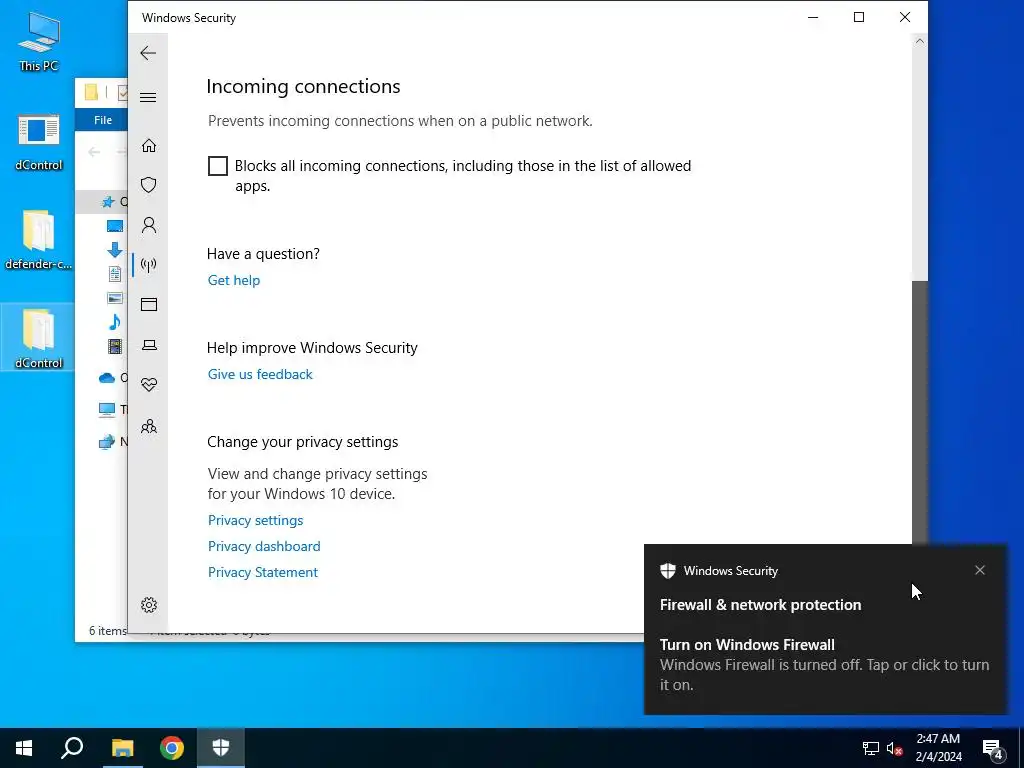The image size is (1024, 768).
Task: Open taskbar search magnifier
Action: pos(72,748)
